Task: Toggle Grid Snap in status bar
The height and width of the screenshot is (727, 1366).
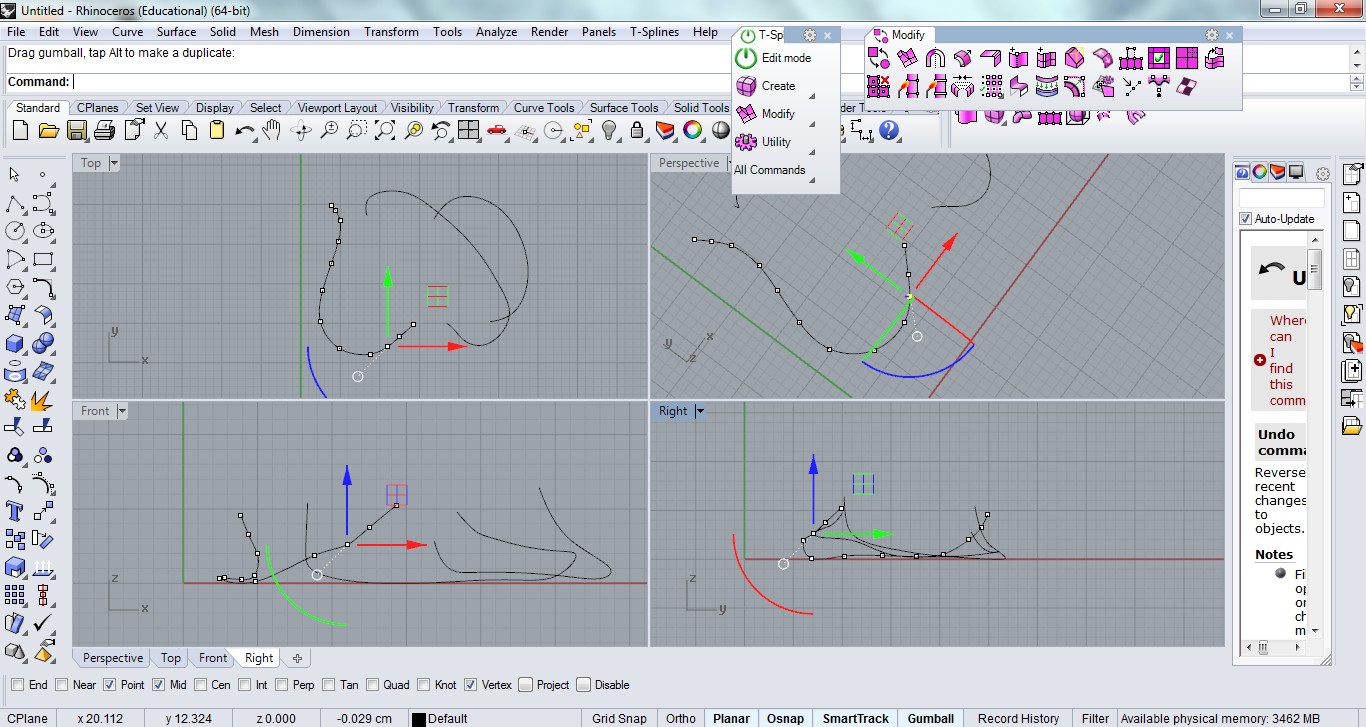Action: tap(619, 718)
